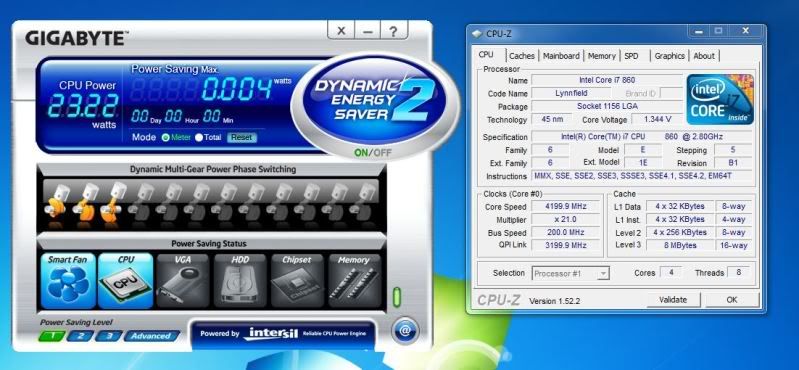
Task: Open help with the ? button
Action: click(393, 31)
